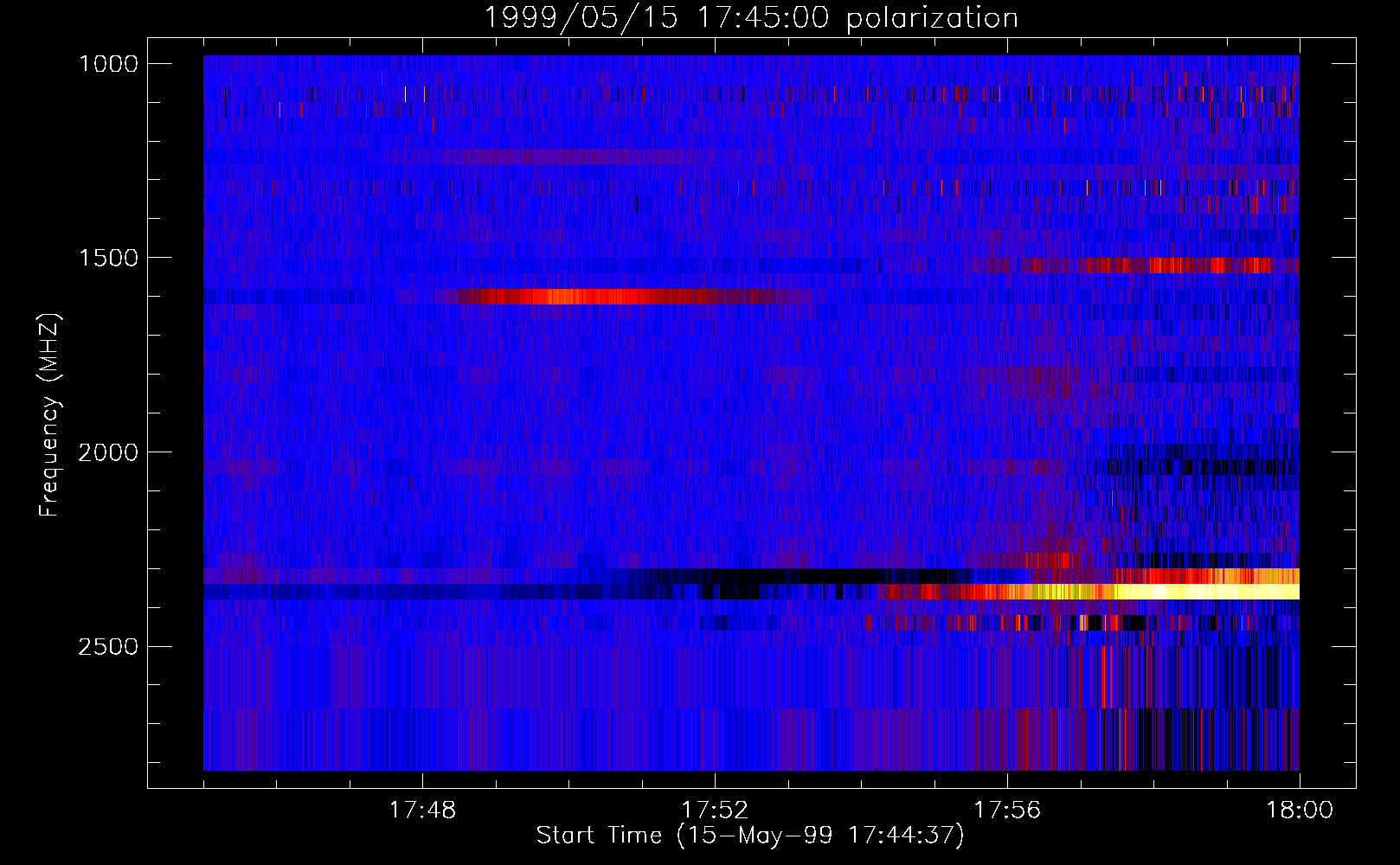Click the 1500 frequency tick label

coord(108,258)
